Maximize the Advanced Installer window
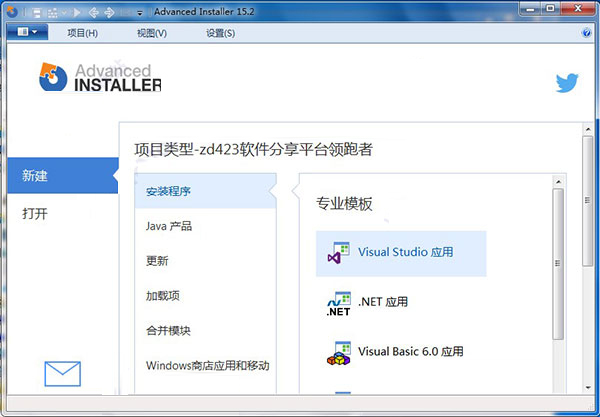Image resolution: width=600 pixels, height=417 pixels. click(550, 9)
